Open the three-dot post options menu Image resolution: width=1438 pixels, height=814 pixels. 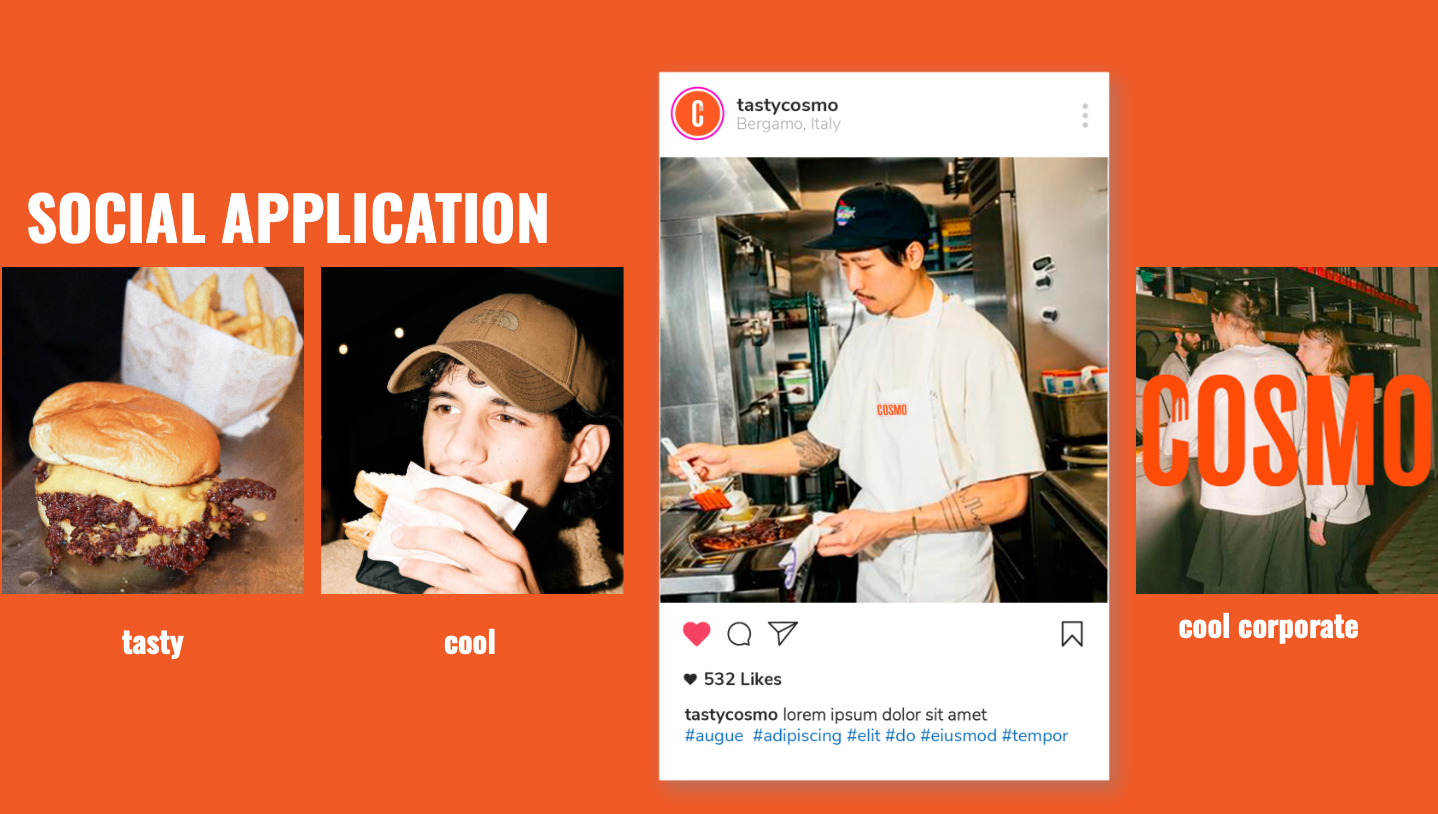[x=1085, y=115]
